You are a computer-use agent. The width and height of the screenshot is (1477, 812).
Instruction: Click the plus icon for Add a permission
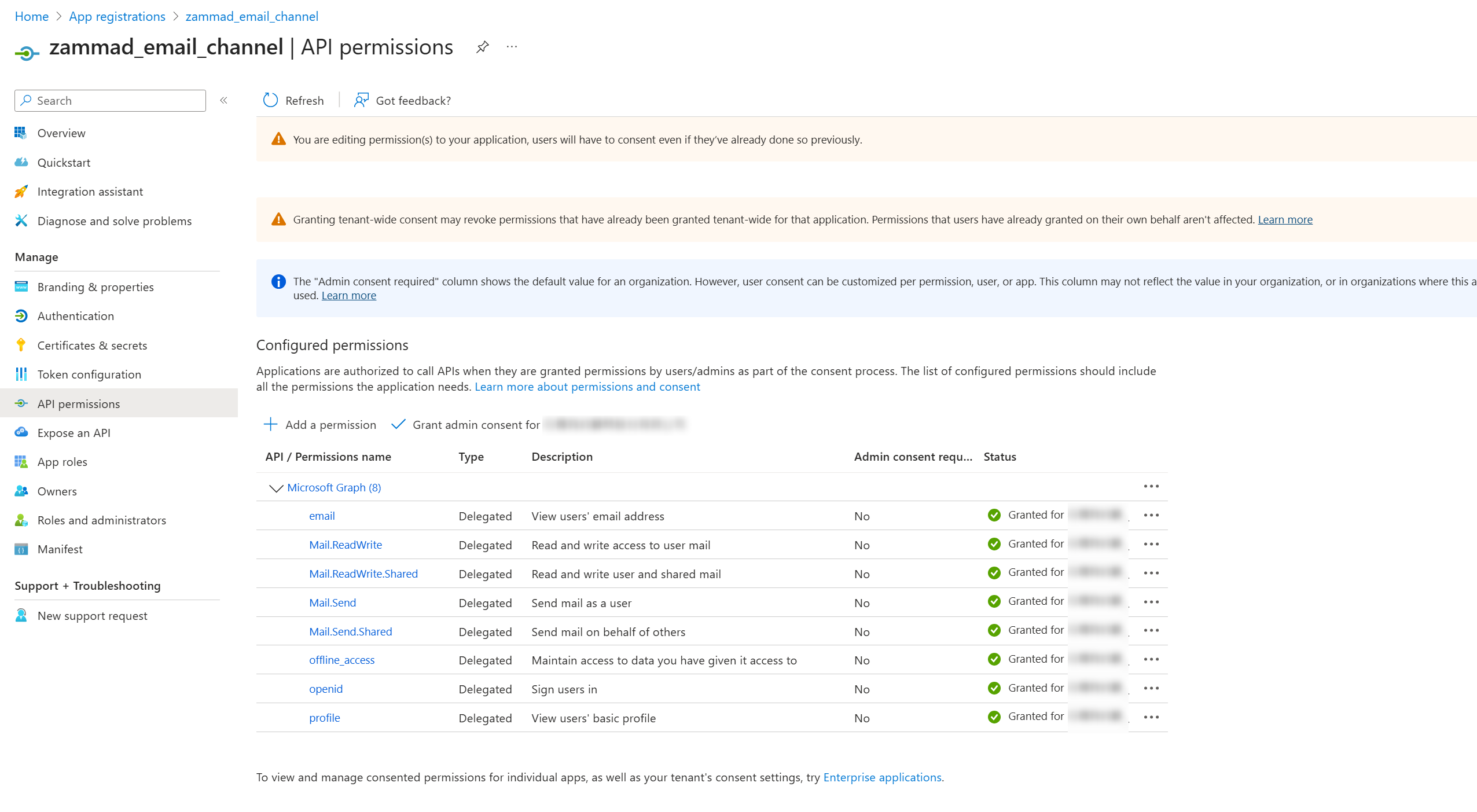[270, 424]
